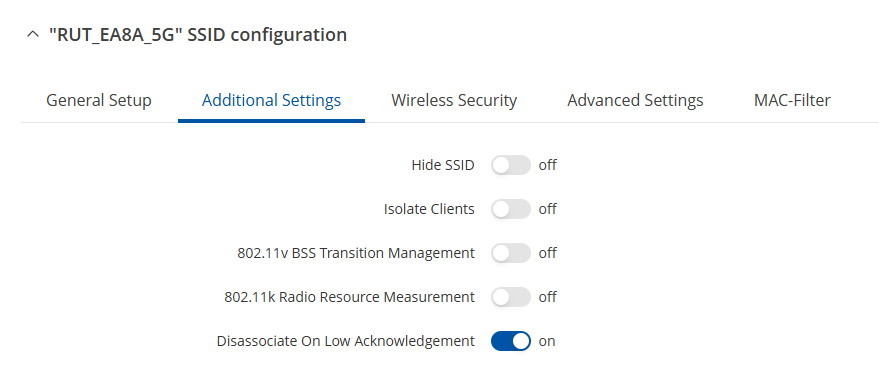Screen dimensions: 879x388
Task: Select the Additional Settings tab
Action: [271, 100]
